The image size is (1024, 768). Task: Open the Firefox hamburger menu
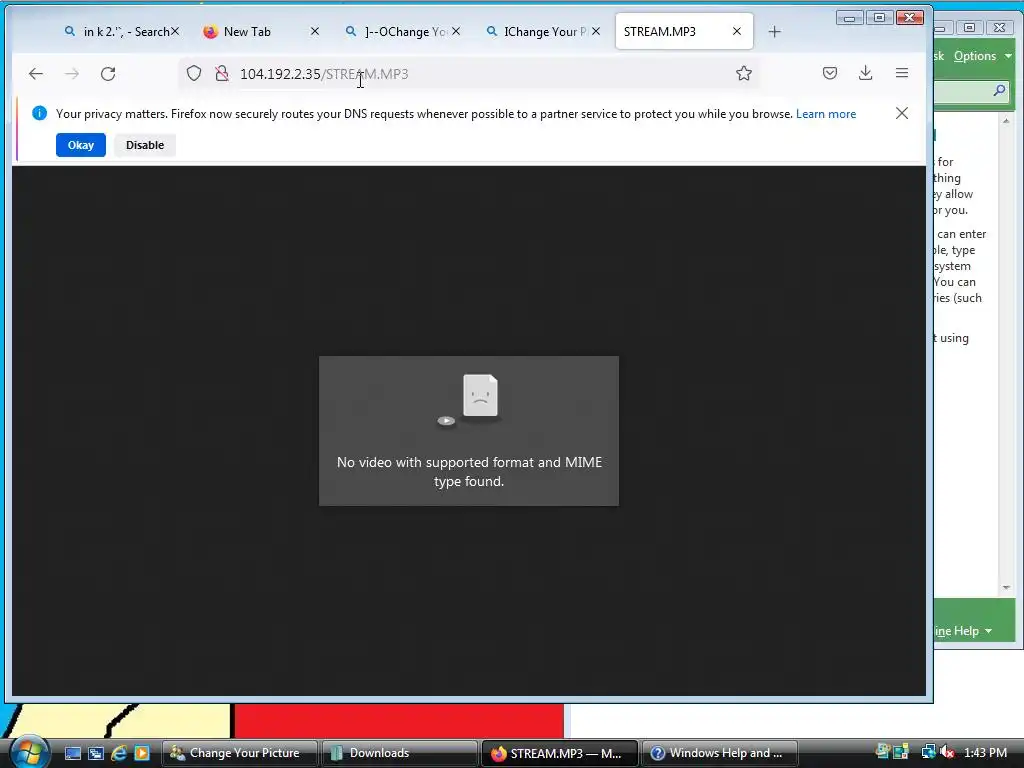902,73
